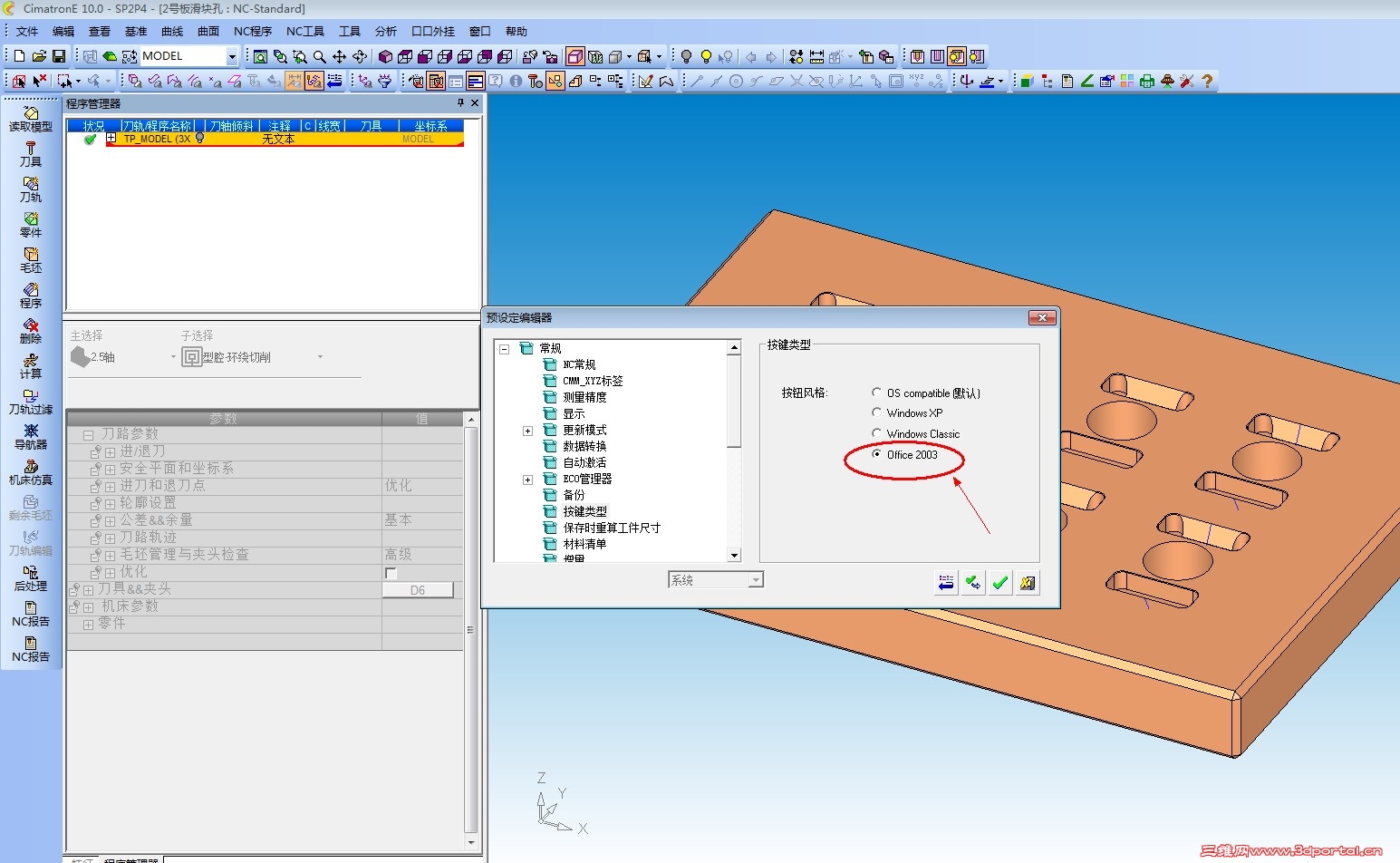Click the 刀具 column header in program manager
The height and width of the screenshot is (863, 1400).
tap(371, 126)
